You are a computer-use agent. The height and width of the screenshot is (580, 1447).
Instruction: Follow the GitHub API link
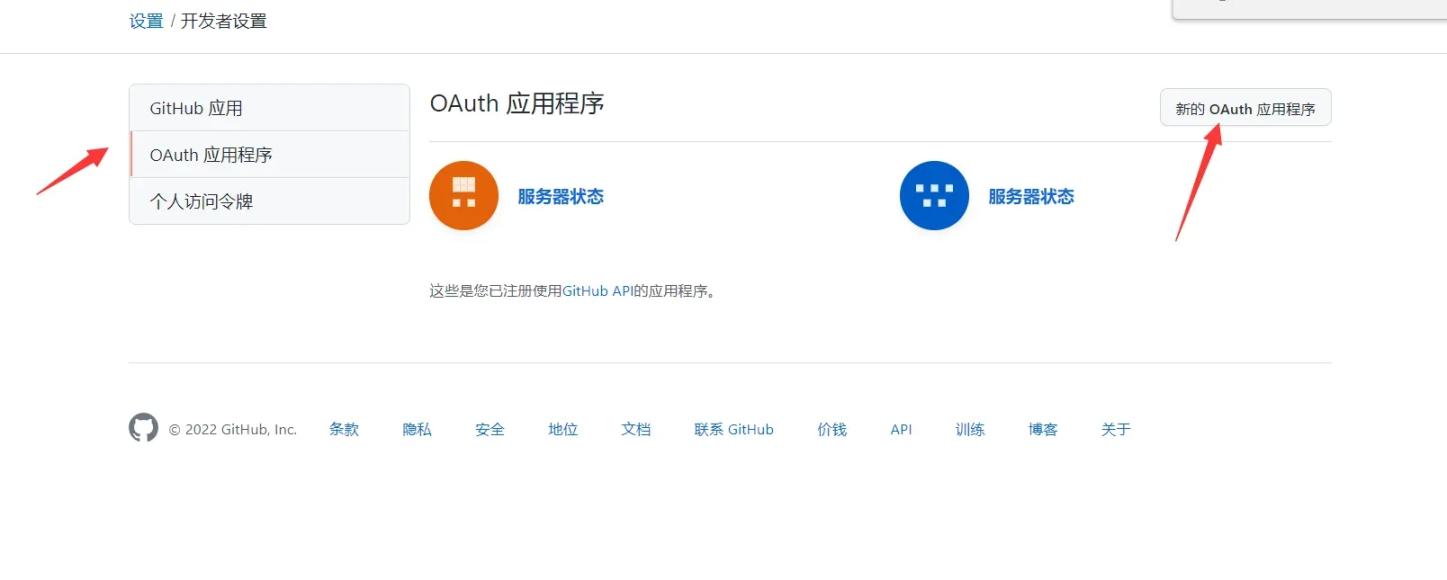[597, 292]
